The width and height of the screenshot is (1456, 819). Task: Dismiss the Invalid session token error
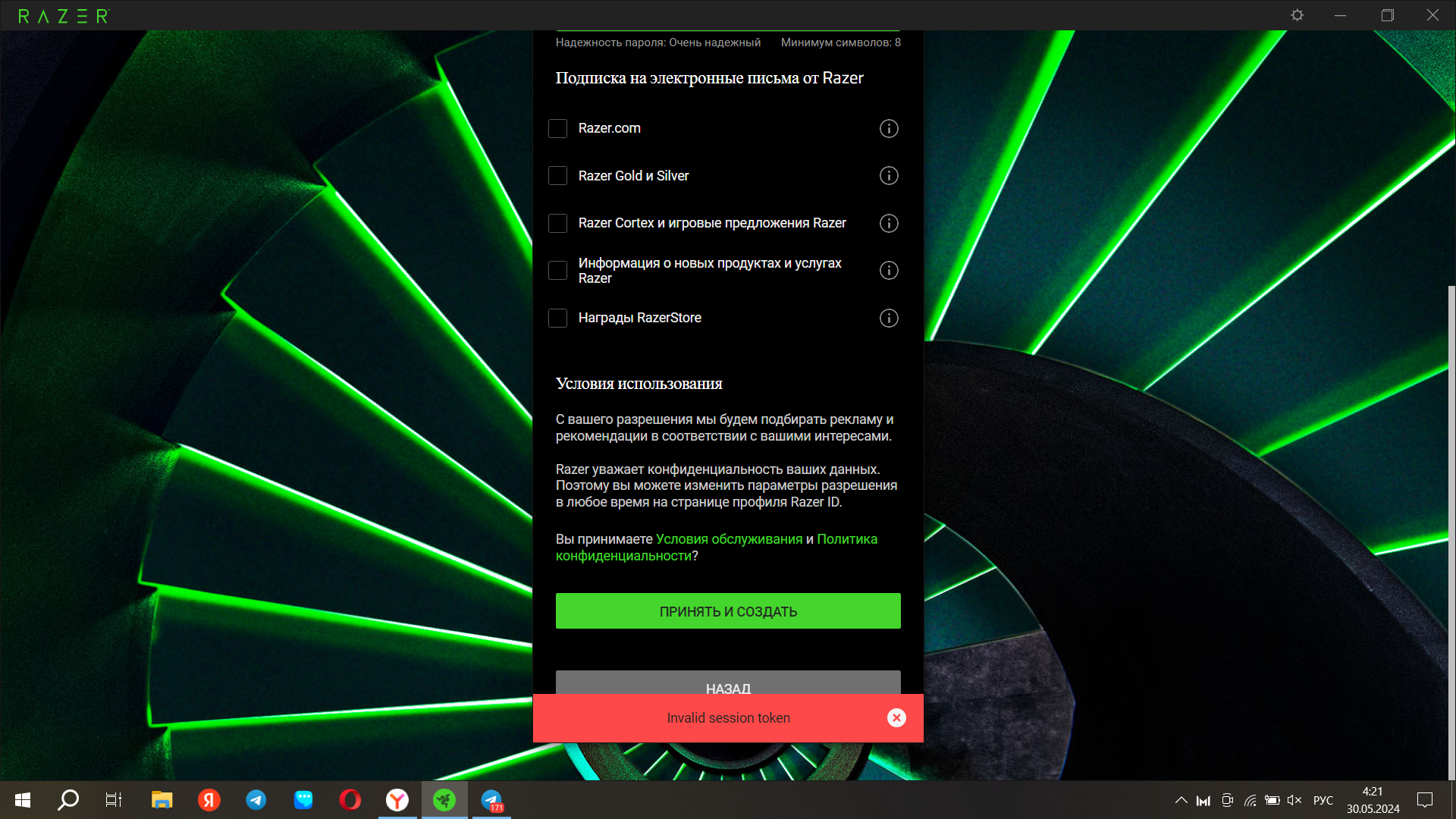pyautogui.click(x=896, y=718)
